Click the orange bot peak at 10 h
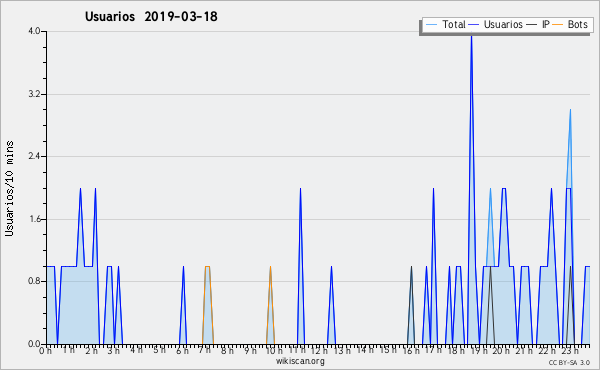Viewport: 600px width, 370px height. point(270,268)
